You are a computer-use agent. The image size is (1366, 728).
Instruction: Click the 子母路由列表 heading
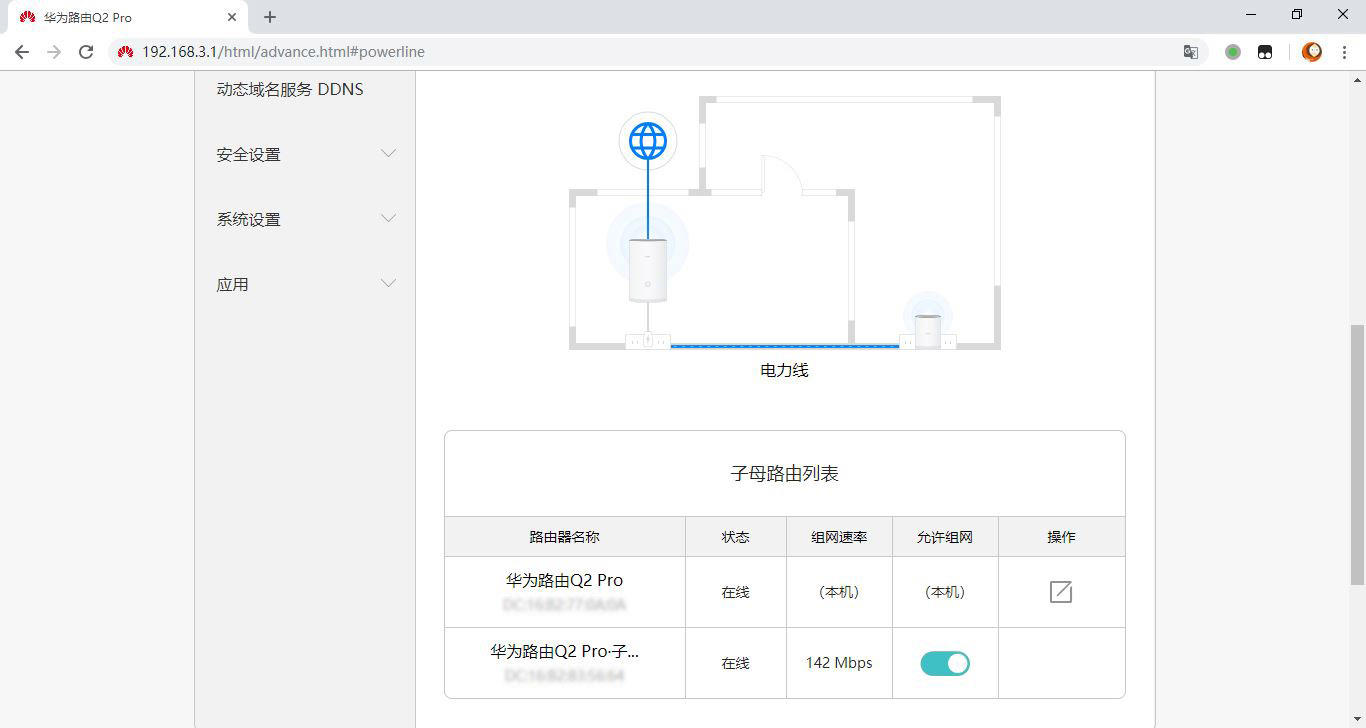tap(785, 474)
